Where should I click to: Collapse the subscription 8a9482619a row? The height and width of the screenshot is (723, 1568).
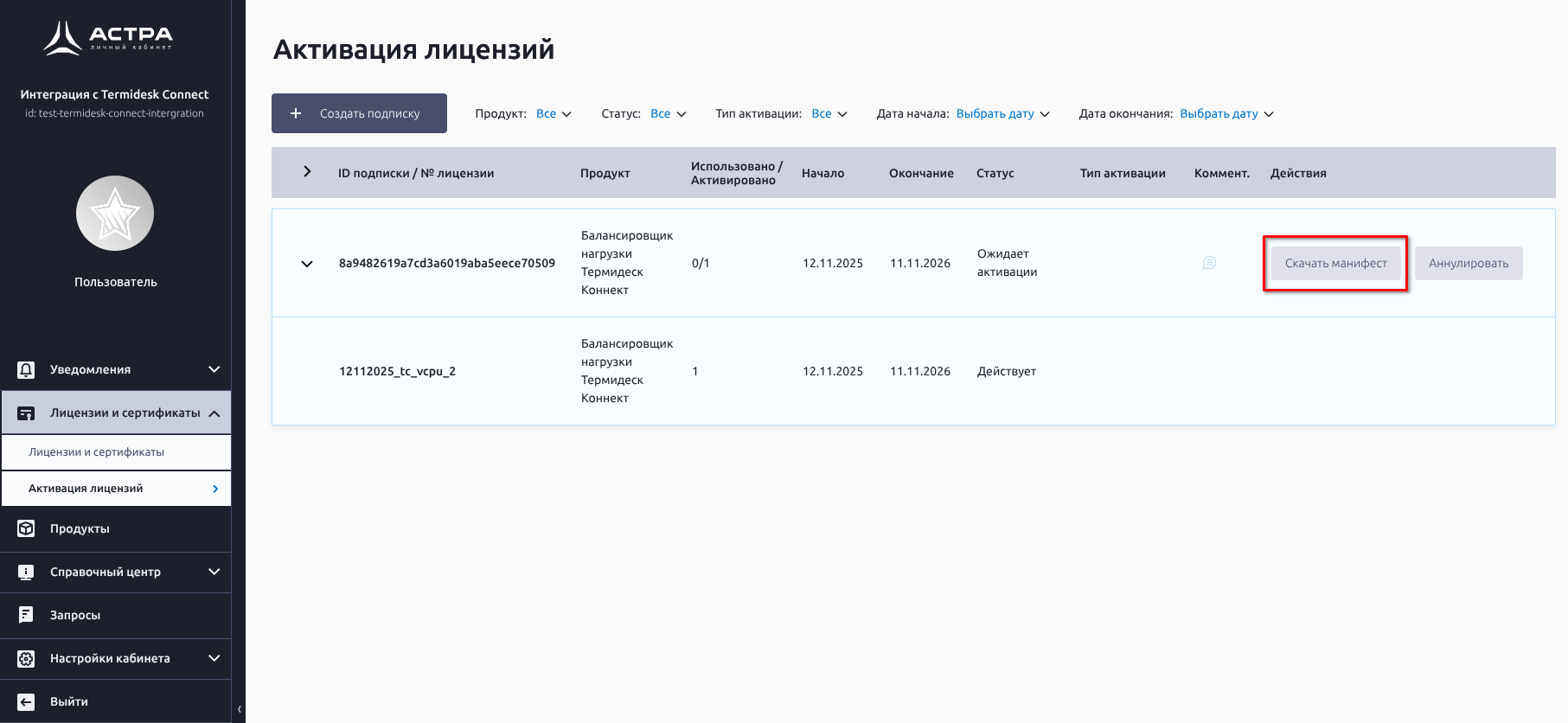pos(307,264)
